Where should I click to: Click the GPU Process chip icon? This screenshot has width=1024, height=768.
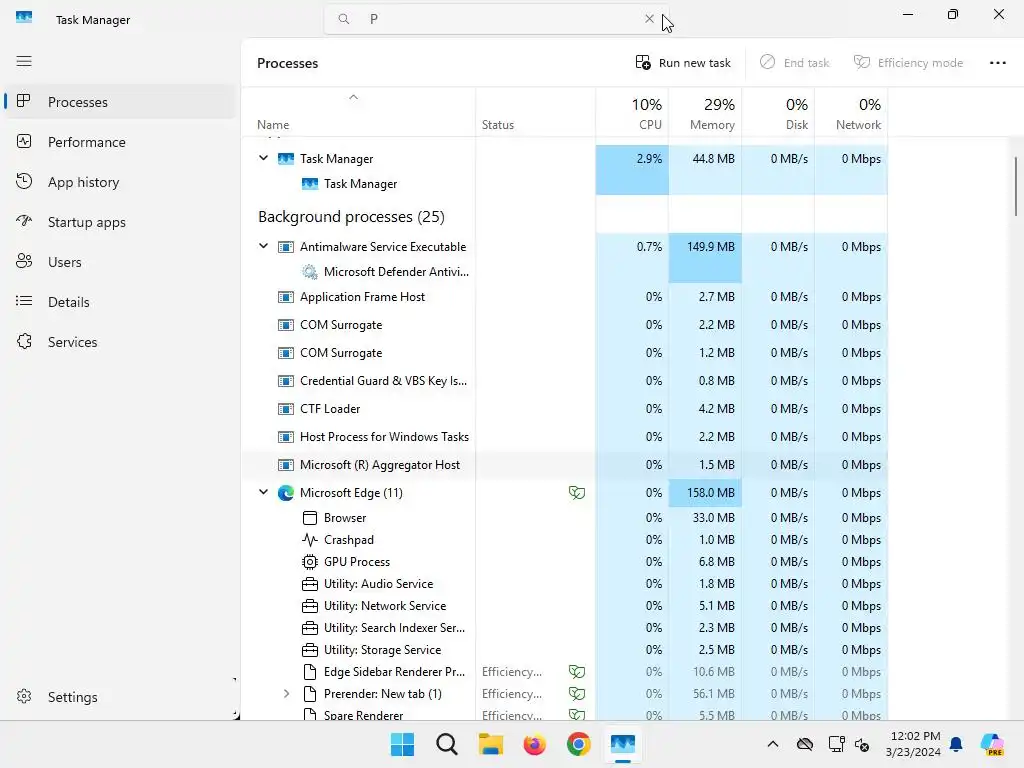310,562
